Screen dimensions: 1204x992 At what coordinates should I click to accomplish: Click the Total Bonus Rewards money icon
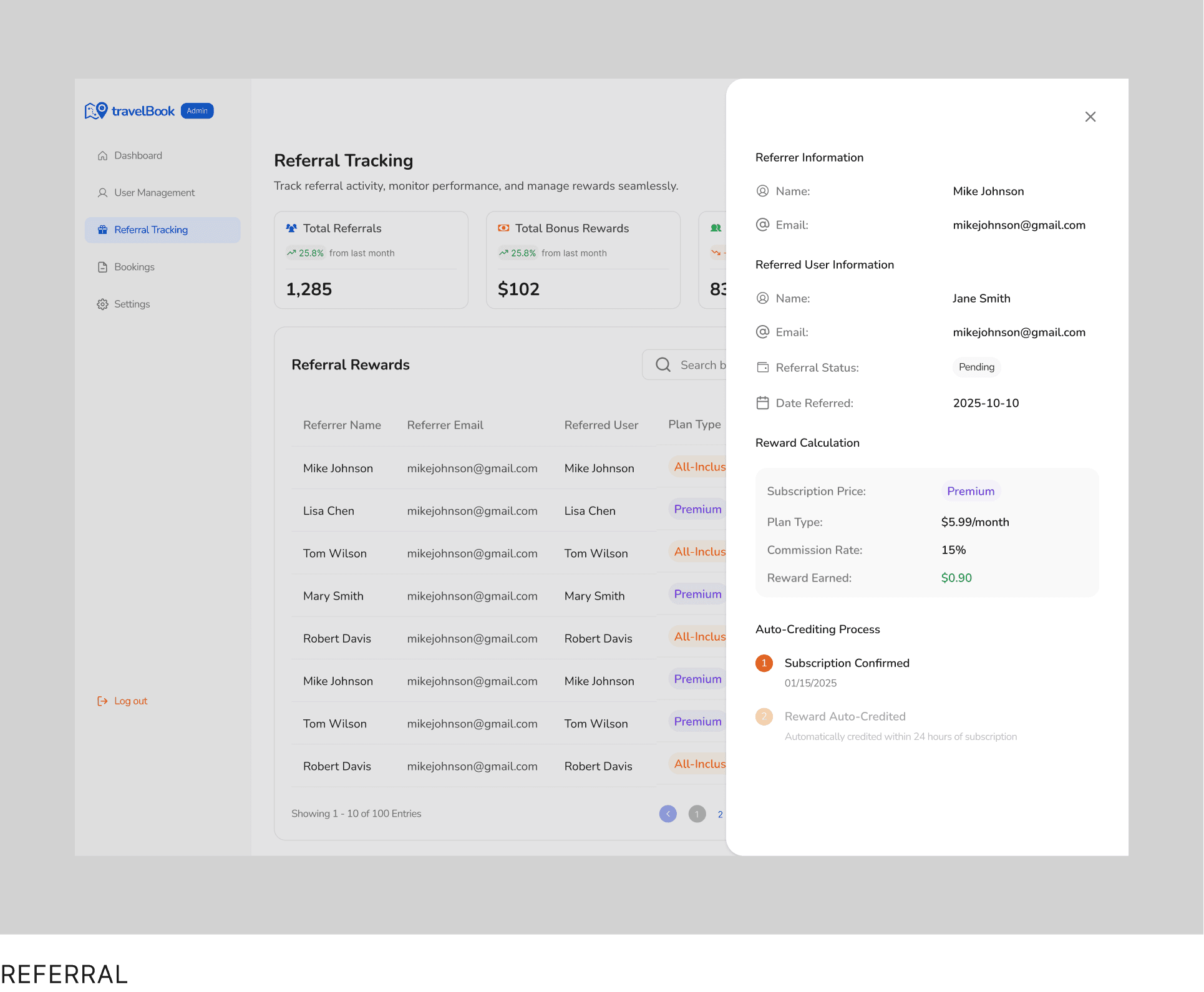click(503, 228)
